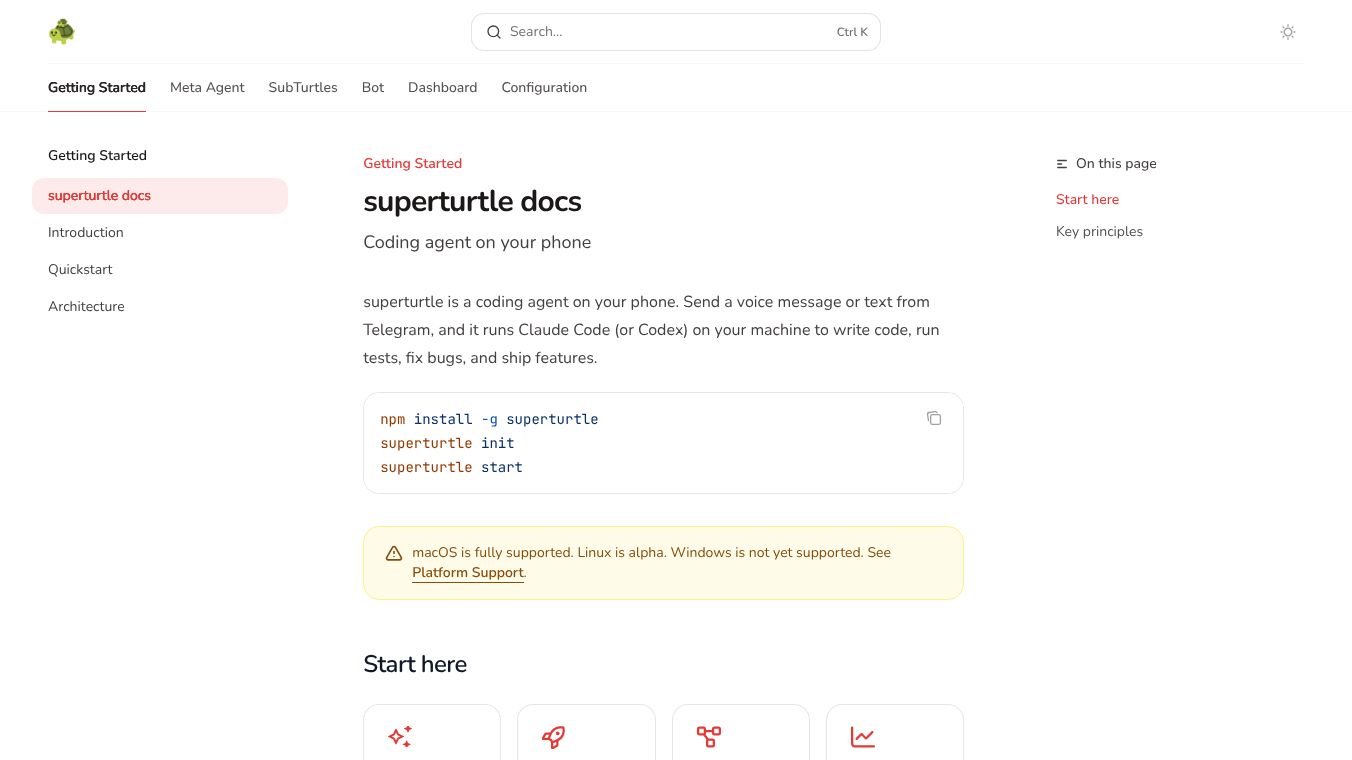Toggle light/dark theme with the sun icon
Viewport: 1352px width, 760px height.
(x=1288, y=32)
